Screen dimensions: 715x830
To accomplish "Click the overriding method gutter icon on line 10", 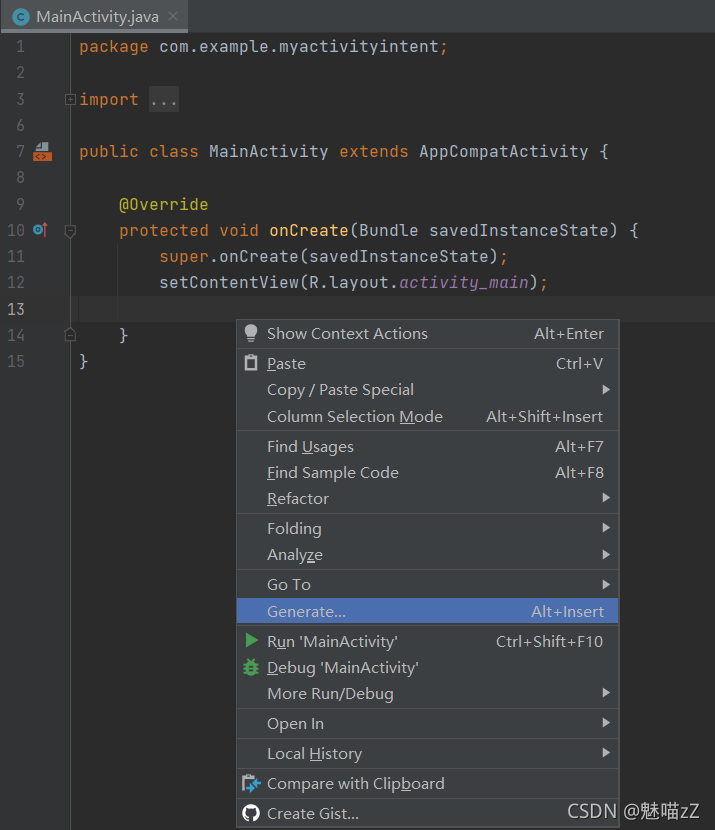I will [41, 229].
